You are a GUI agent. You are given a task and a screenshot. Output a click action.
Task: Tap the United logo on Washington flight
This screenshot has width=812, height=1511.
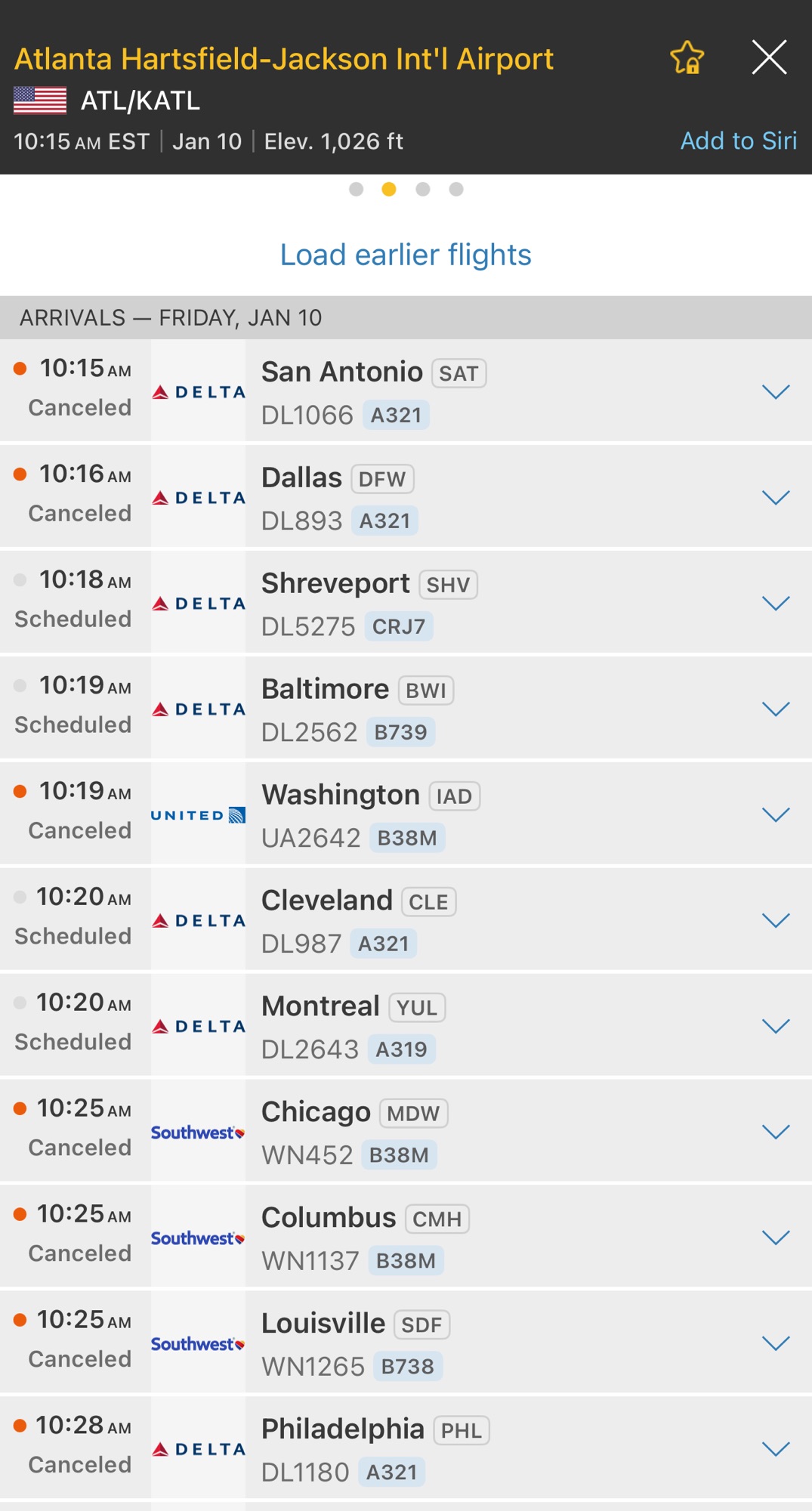pos(199,814)
